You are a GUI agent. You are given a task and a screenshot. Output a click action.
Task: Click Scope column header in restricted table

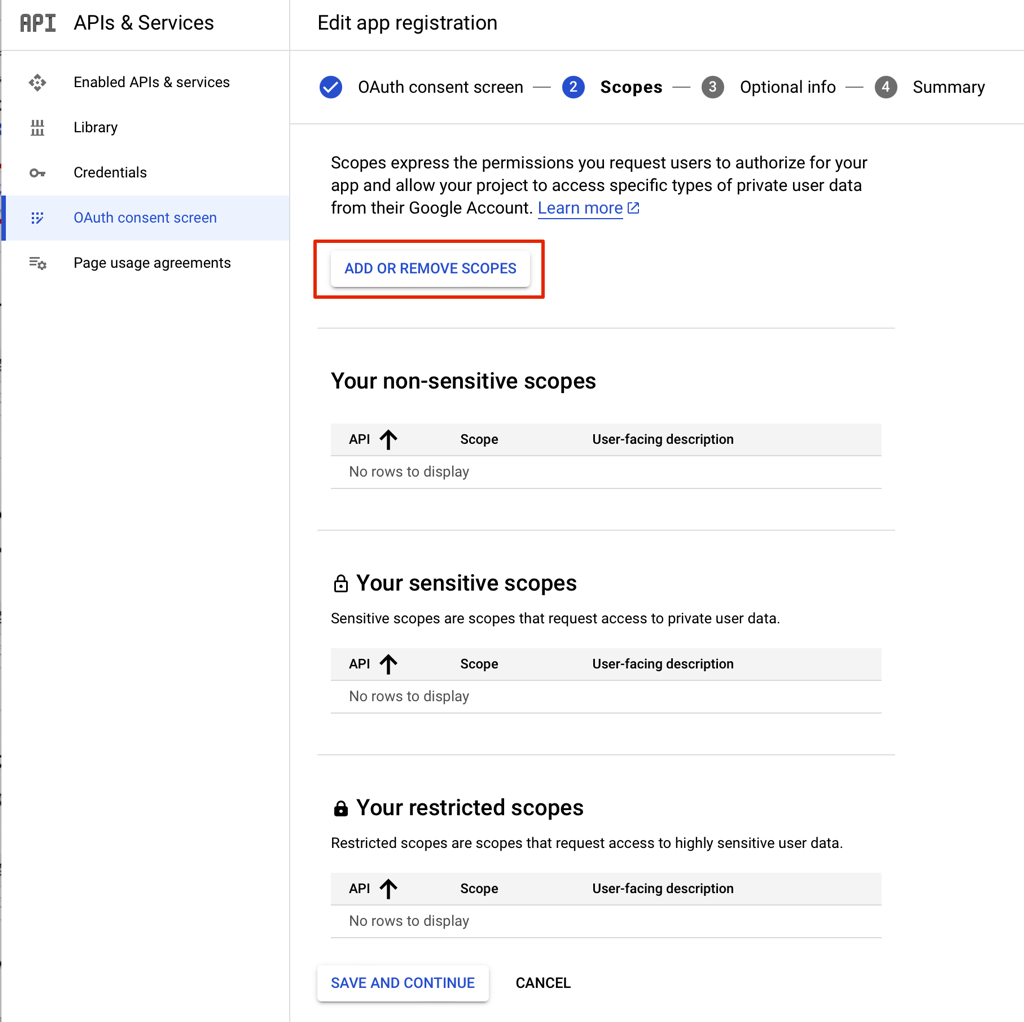(x=479, y=889)
